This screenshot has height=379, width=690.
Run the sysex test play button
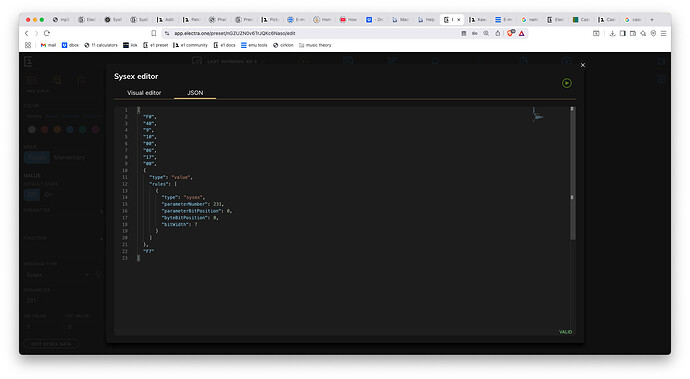[567, 83]
